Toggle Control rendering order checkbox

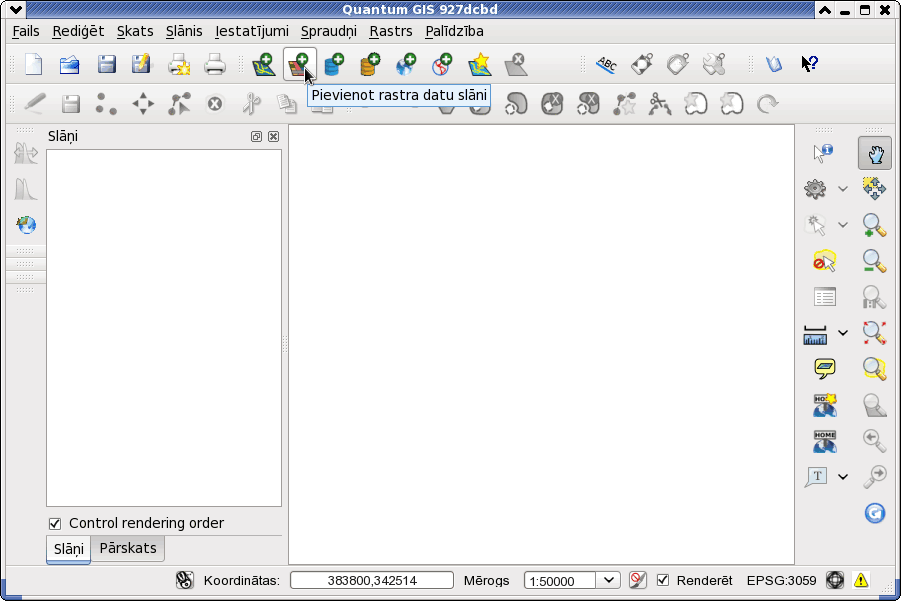[x=55, y=523]
